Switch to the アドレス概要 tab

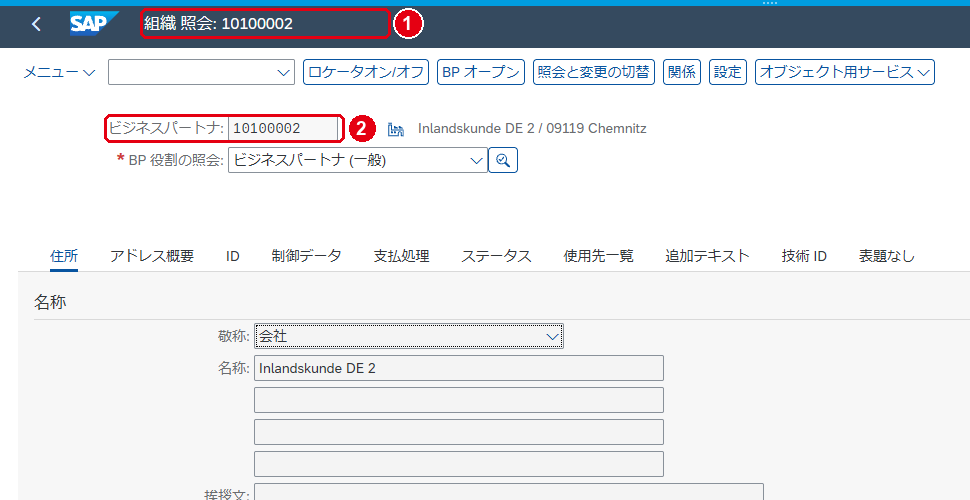click(152, 256)
